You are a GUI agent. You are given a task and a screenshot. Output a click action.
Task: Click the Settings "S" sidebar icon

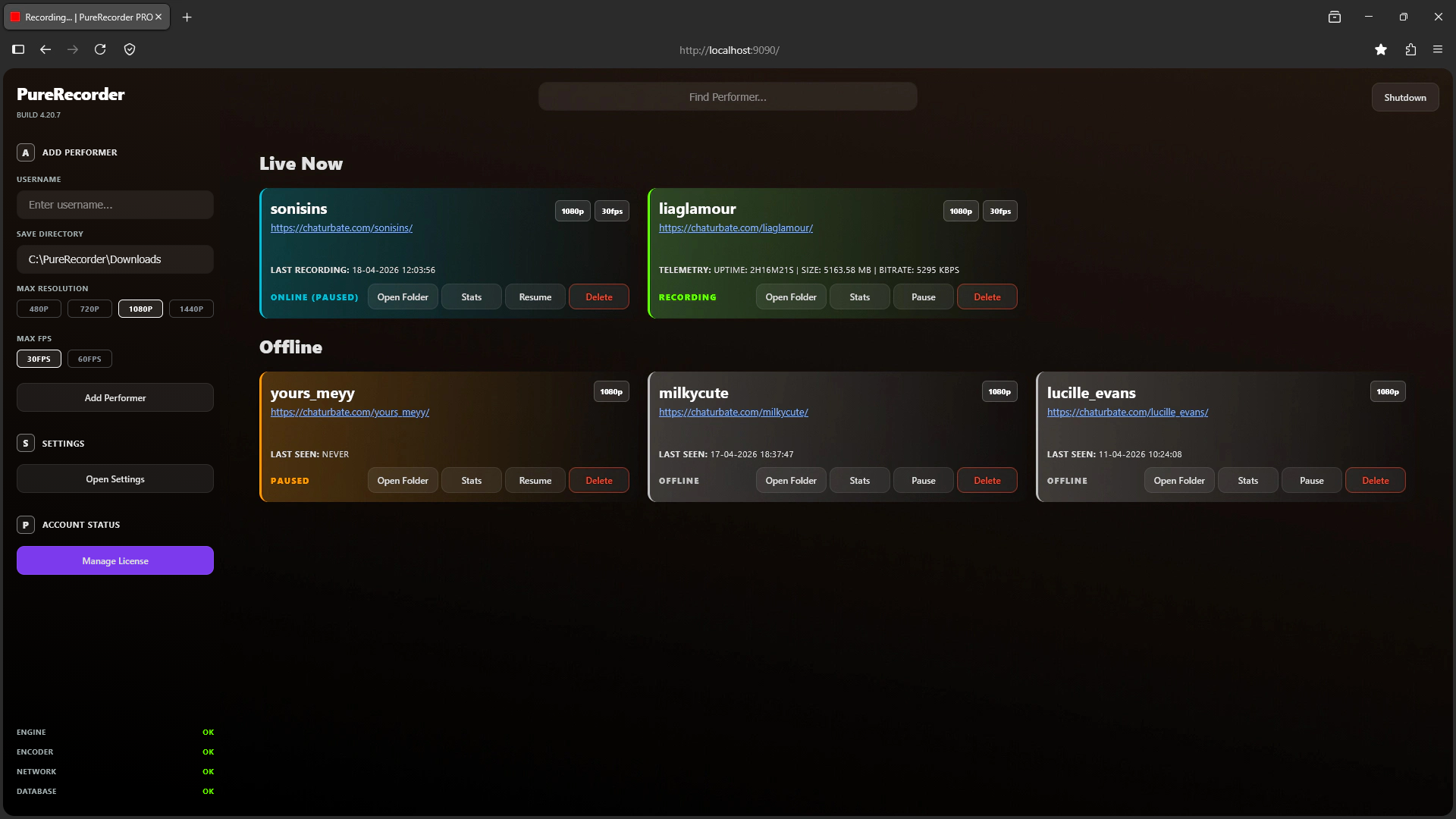(25, 443)
